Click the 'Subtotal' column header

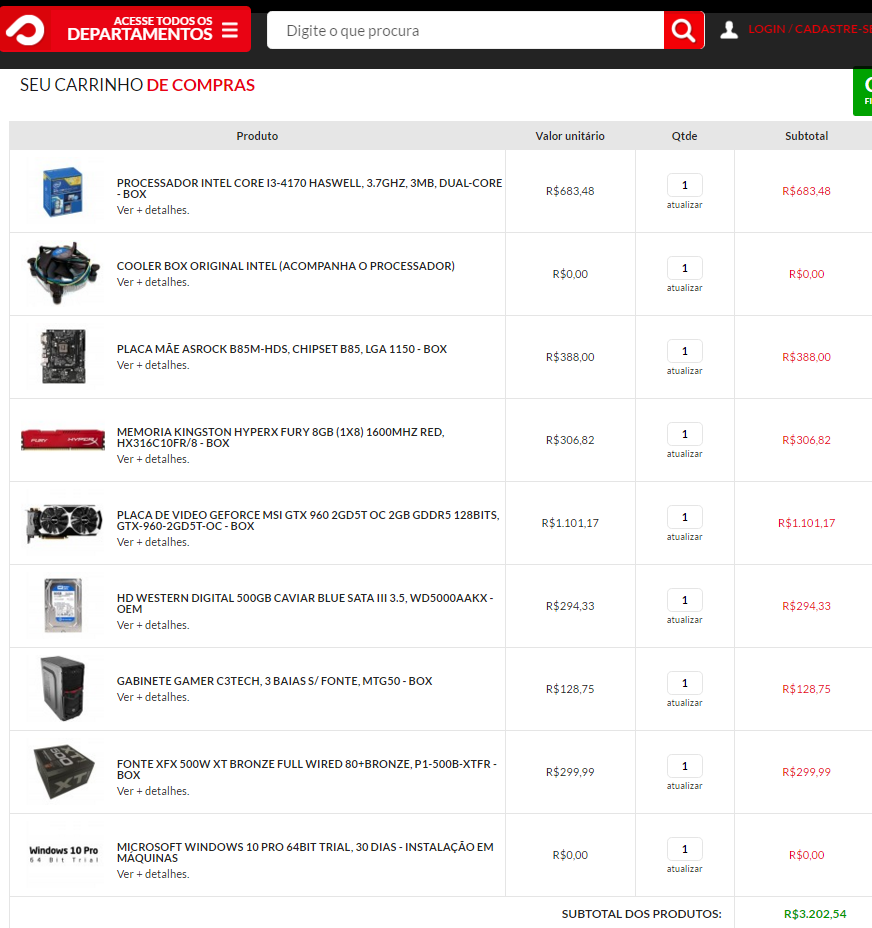pos(806,136)
